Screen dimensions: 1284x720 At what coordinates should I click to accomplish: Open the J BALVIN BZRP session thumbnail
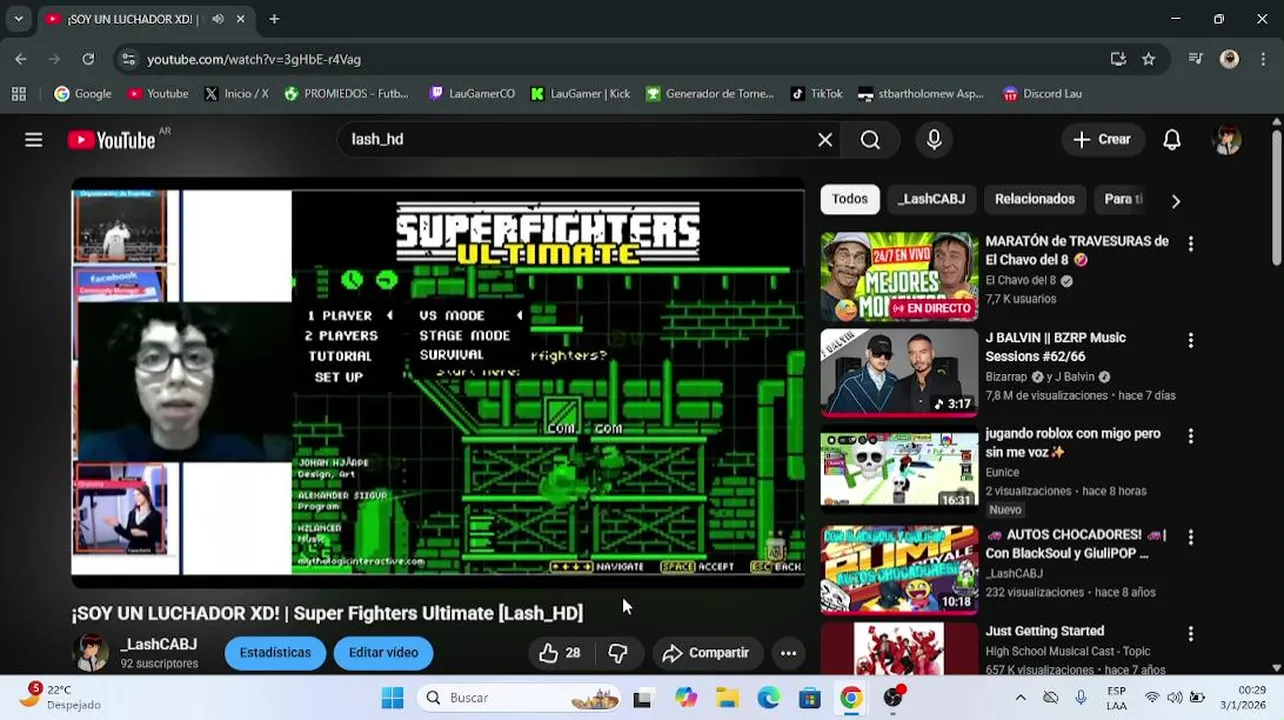pos(899,373)
